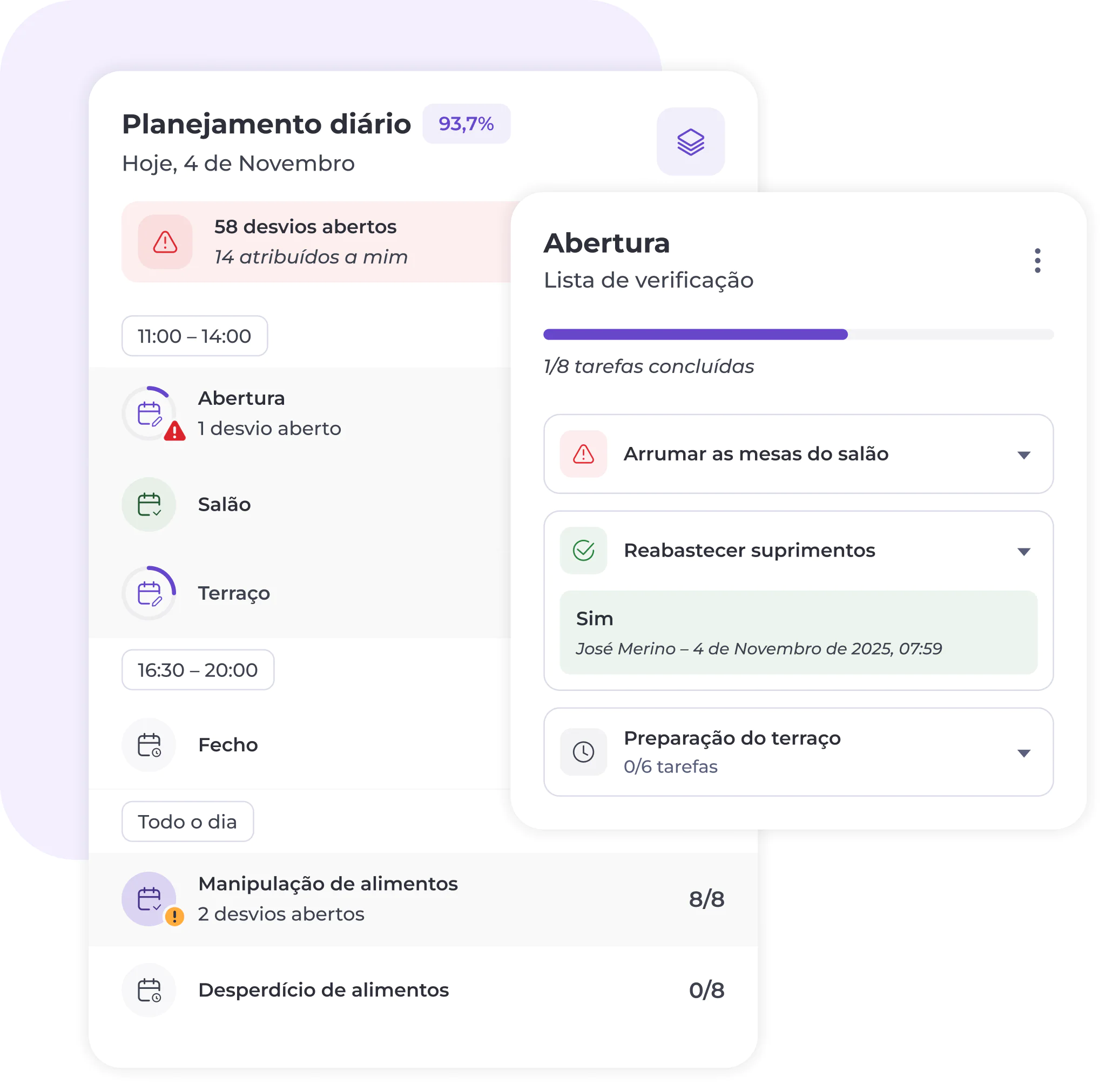Open Manipulação de alimentos row label

click(328, 884)
